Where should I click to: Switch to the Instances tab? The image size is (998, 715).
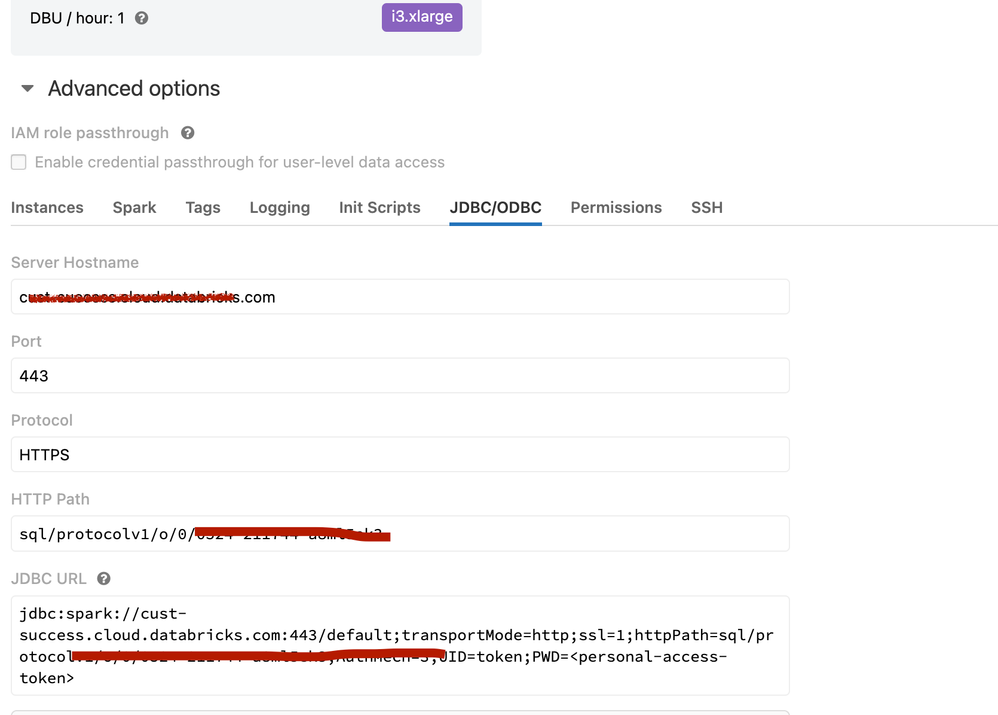tap(47, 208)
